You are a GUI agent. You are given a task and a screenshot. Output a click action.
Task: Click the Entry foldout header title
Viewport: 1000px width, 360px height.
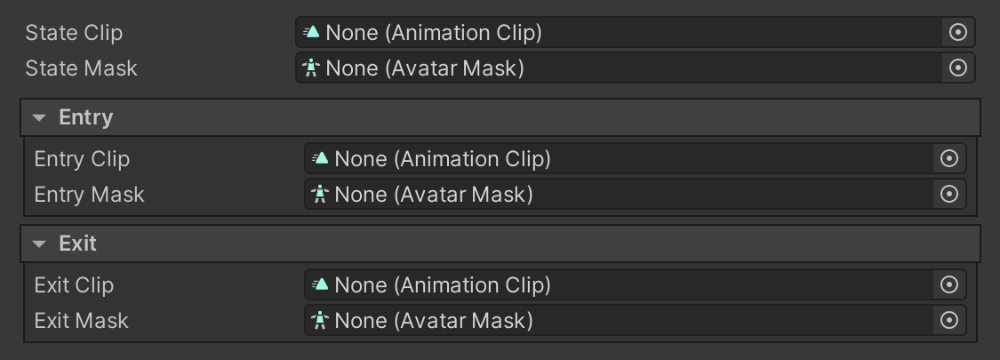pos(86,117)
